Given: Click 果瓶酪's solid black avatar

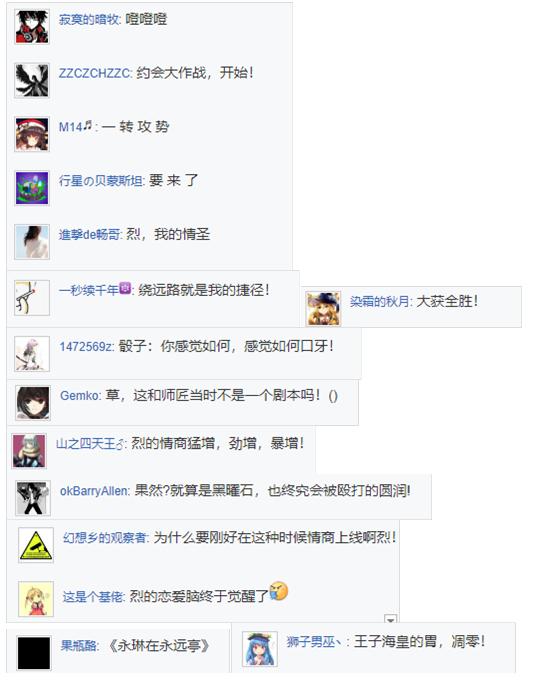Looking at the screenshot, I should coord(34,653).
